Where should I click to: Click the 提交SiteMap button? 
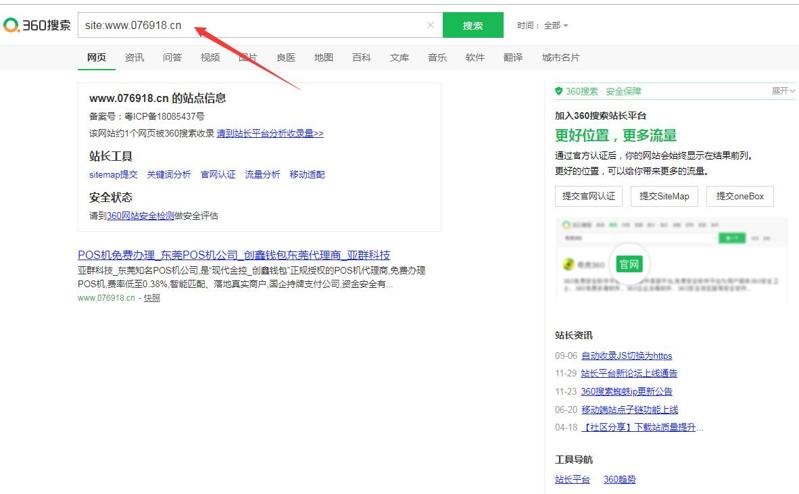664,196
